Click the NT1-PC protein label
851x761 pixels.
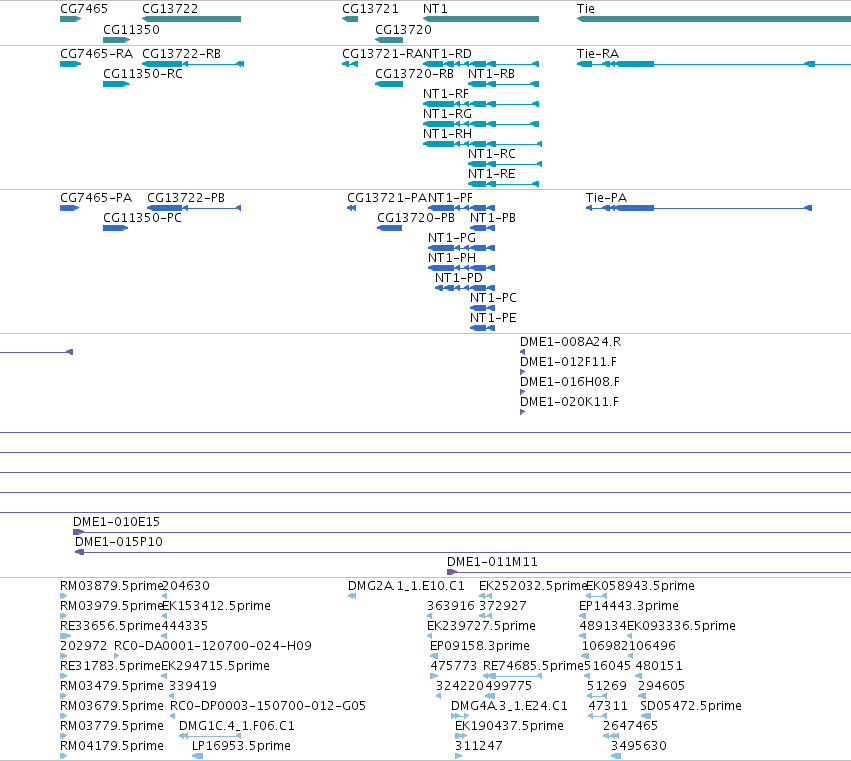493,298
